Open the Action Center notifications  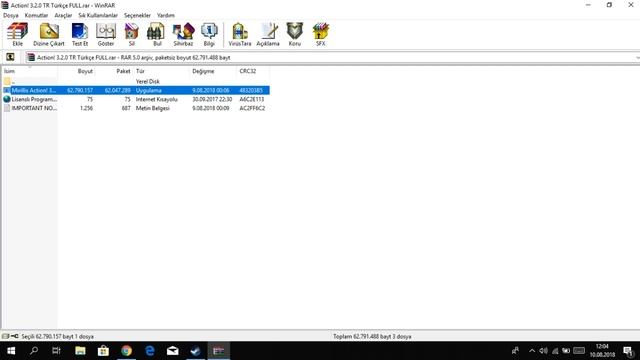(629, 351)
